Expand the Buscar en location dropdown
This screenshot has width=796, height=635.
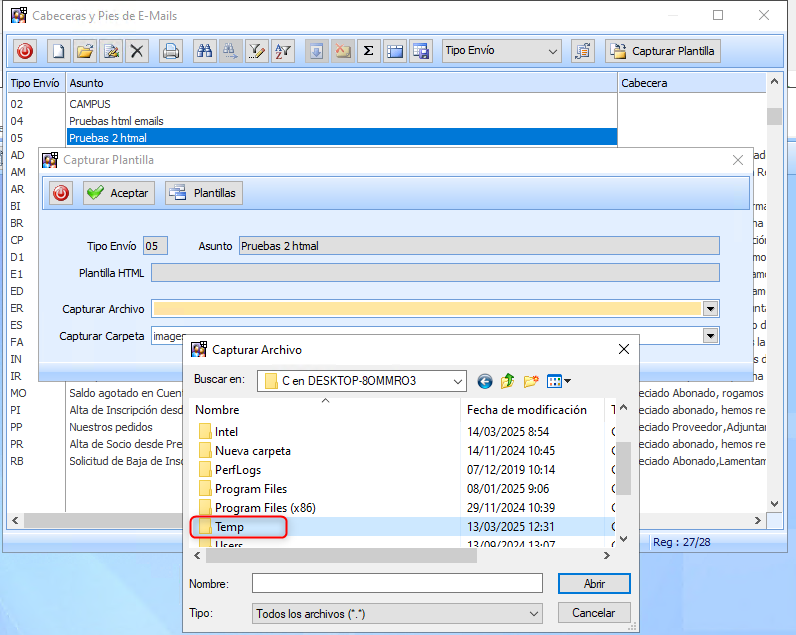coord(457,381)
